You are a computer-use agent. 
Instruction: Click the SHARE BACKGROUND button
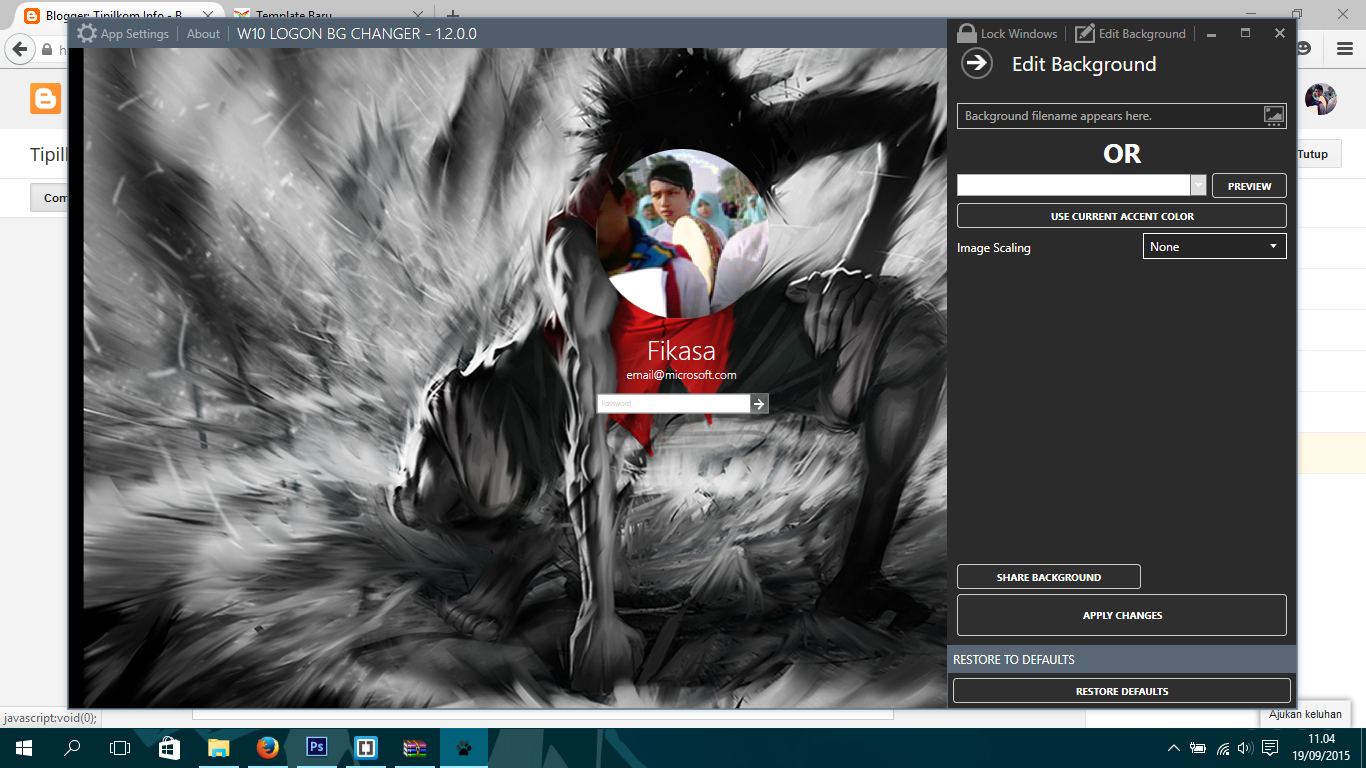coord(1048,576)
